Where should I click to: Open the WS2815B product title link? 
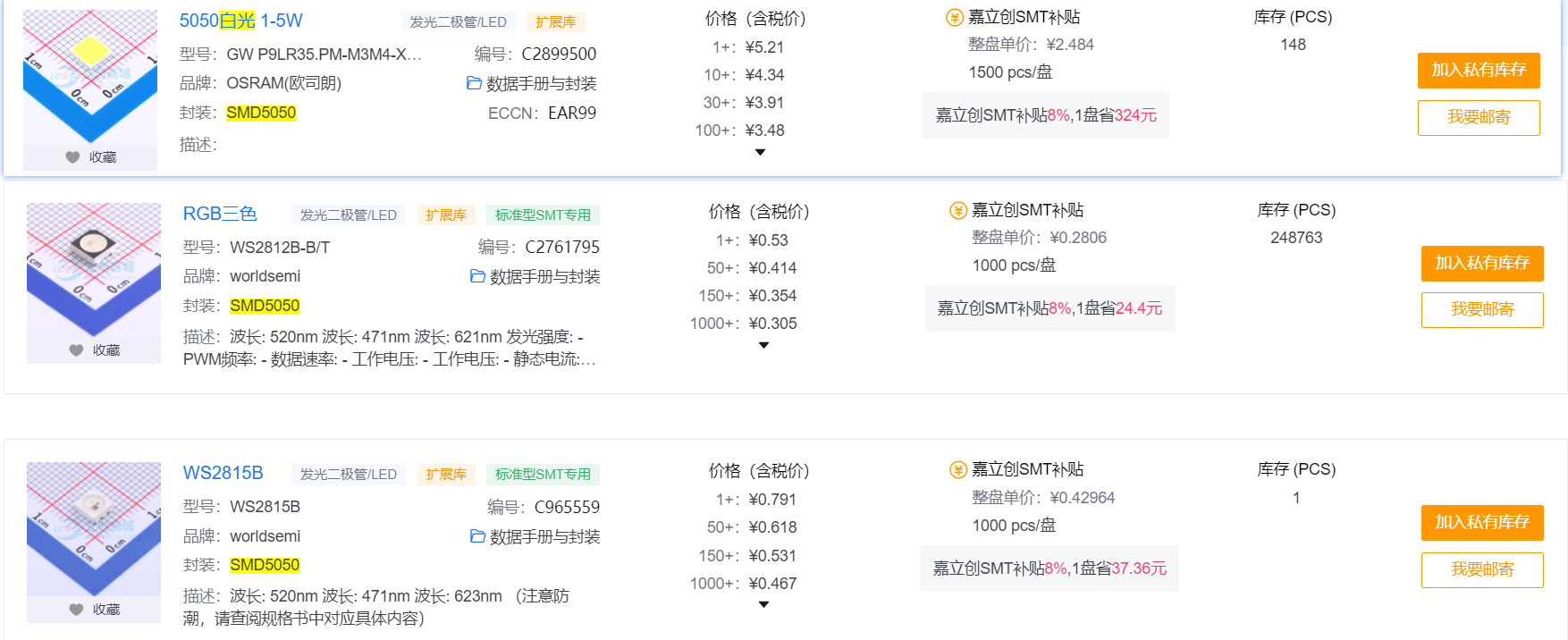223,473
